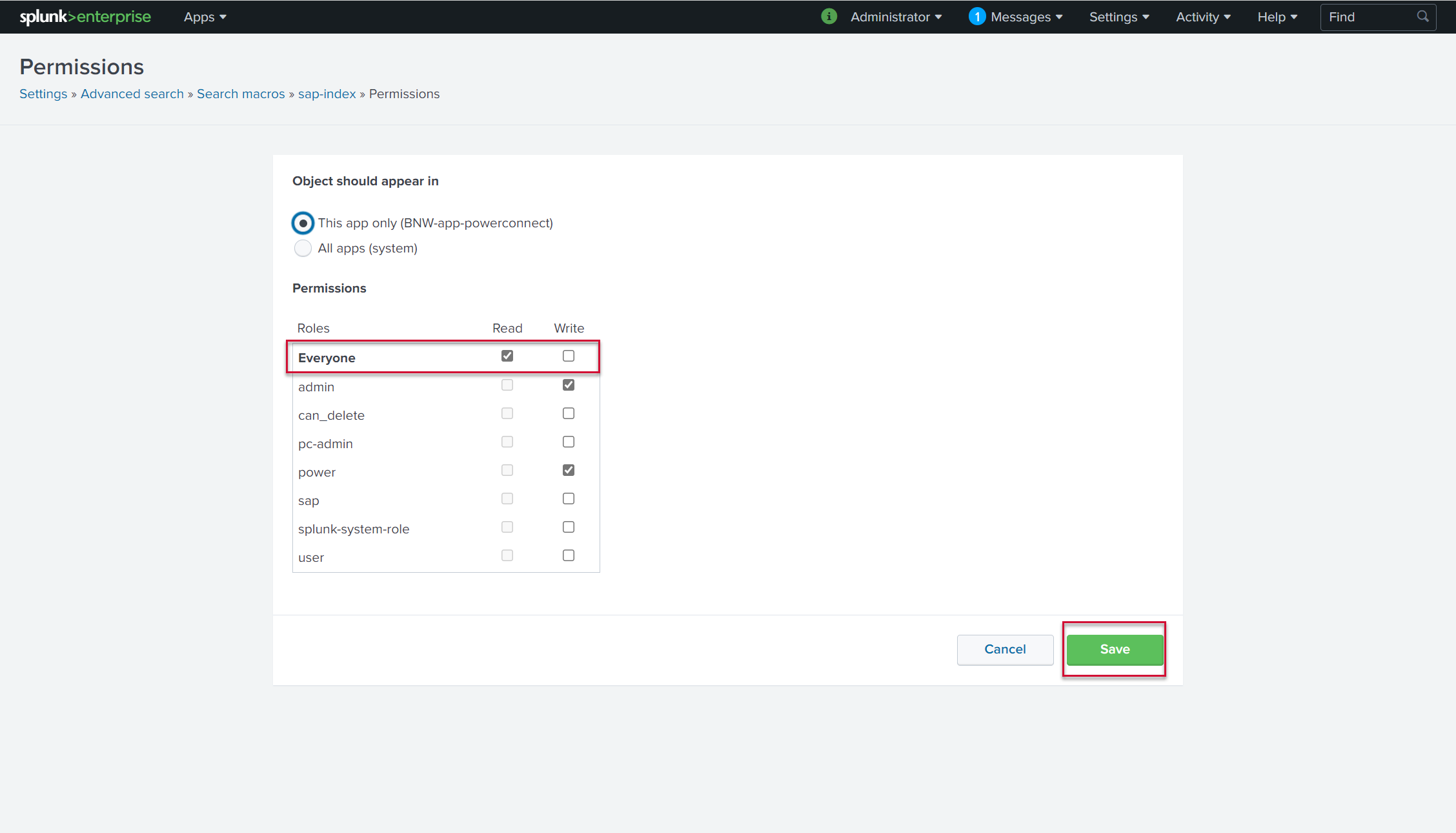This screenshot has width=1456, height=833.
Task: Open the Apps dropdown menu
Action: (205, 17)
